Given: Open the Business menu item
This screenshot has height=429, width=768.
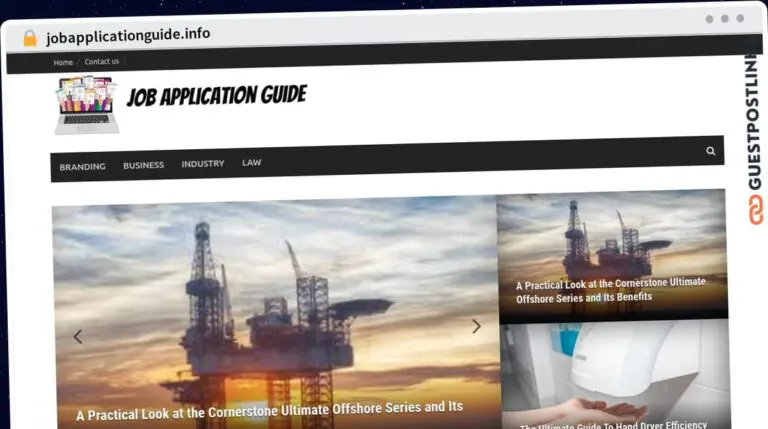Looking at the screenshot, I should coord(144,165).
